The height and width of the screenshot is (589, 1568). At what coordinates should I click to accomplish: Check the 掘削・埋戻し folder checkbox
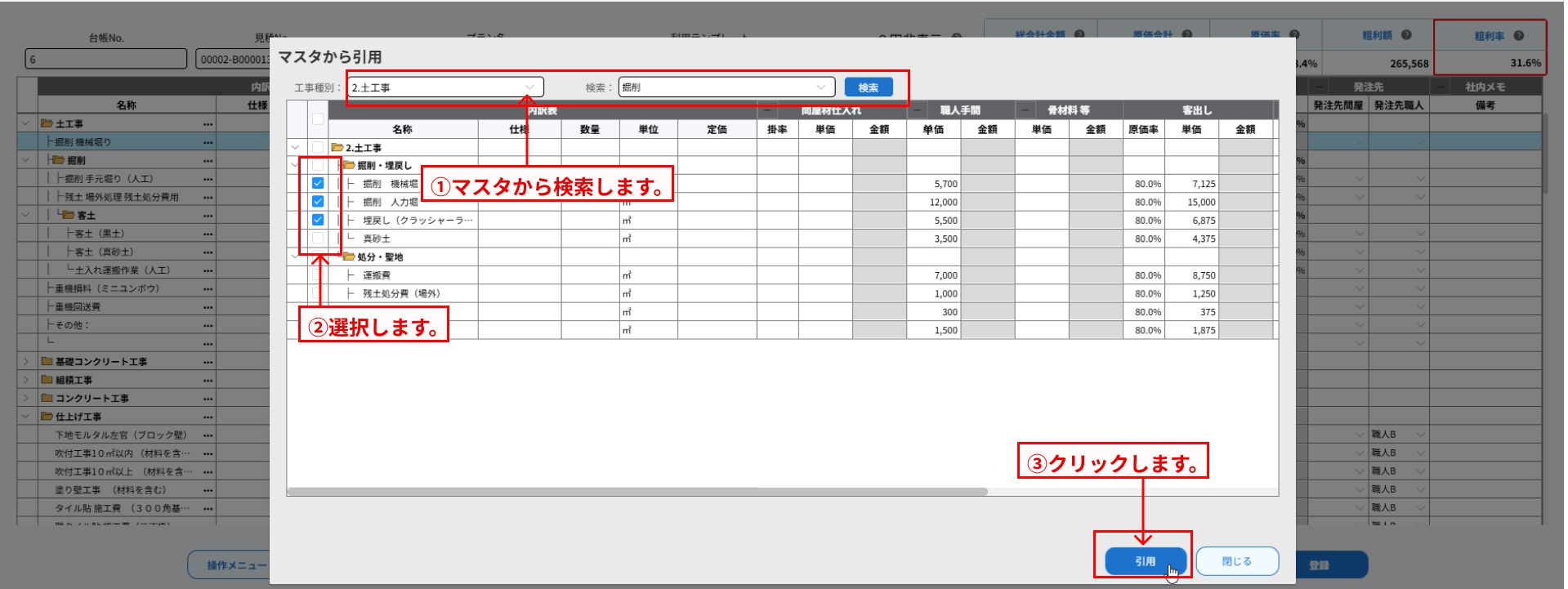[x=318, y=166]
